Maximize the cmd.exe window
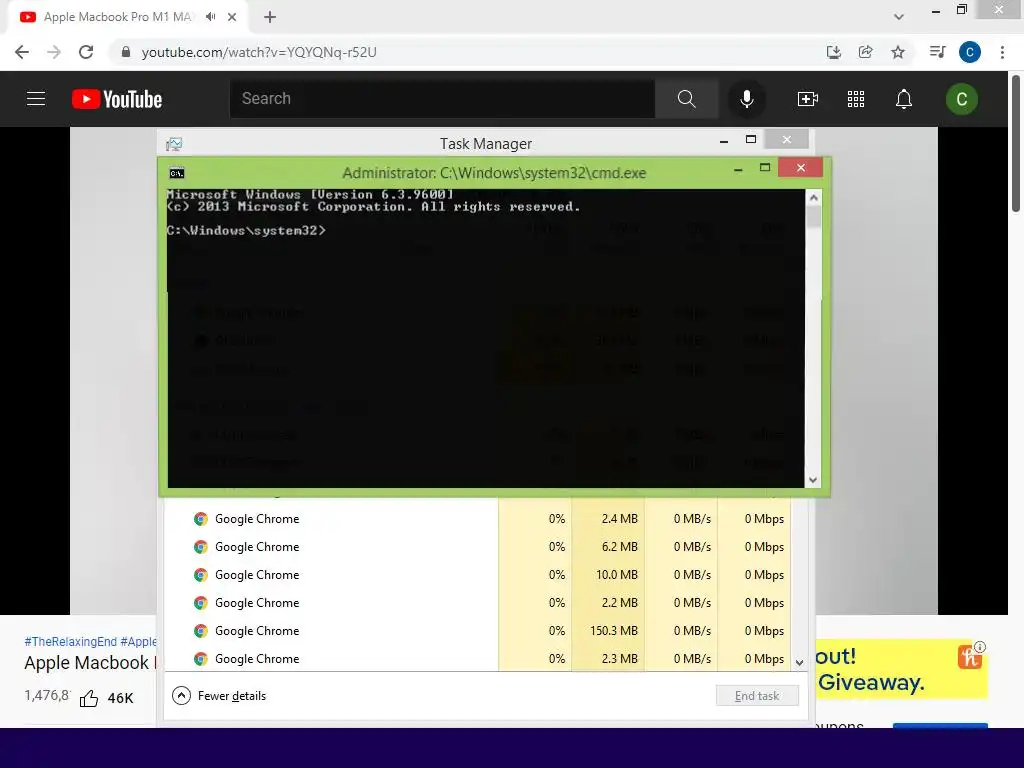The height and width of the screenshot is (768, 1024). [765, 168]
